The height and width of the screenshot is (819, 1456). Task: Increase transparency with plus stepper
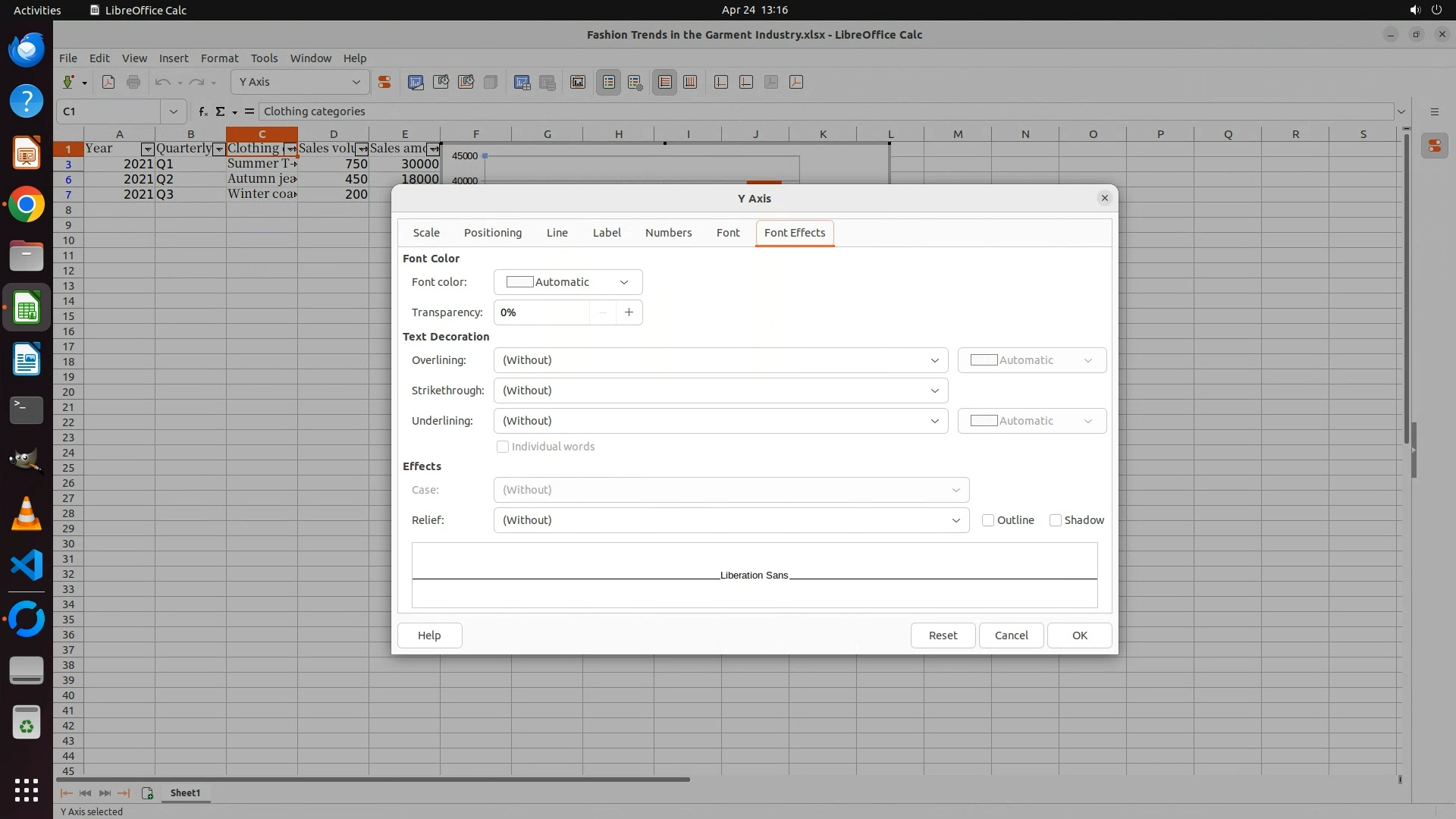click(x=629, y=312)
